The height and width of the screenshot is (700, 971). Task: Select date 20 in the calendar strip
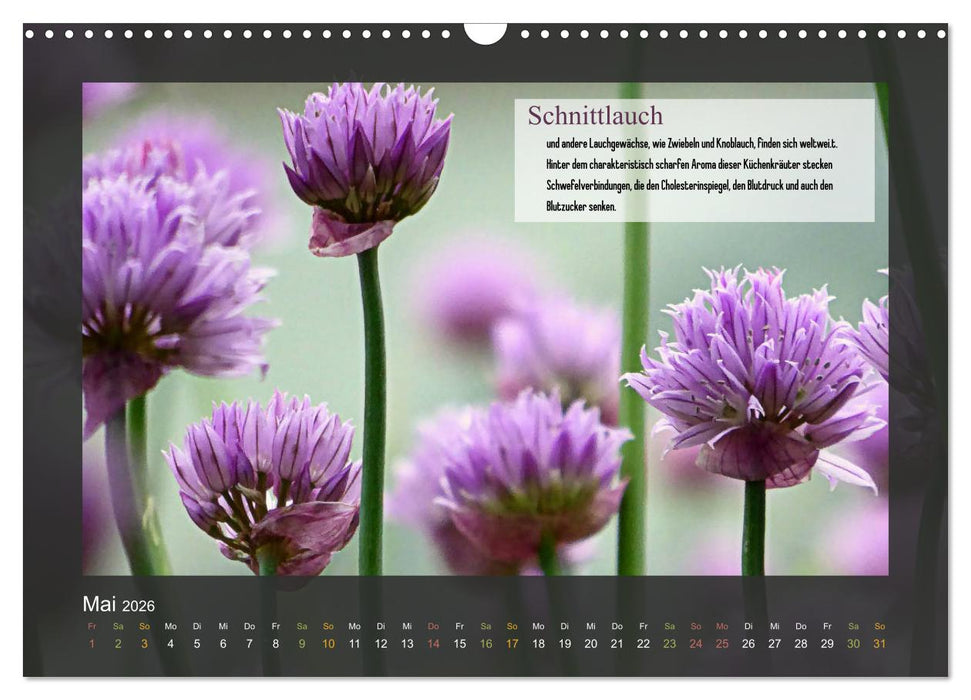point(592,644)
